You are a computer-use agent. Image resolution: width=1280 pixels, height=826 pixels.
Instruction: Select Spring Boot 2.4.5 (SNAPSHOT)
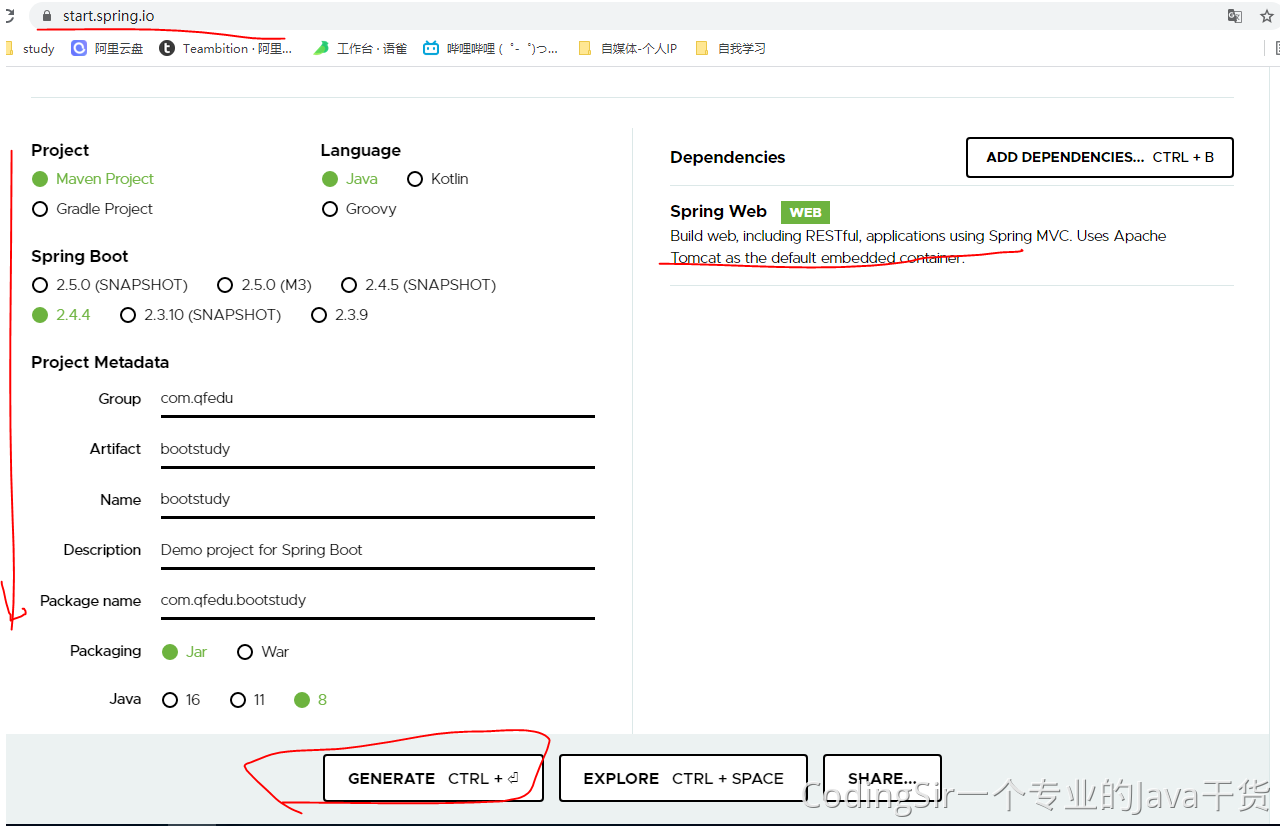pyautogui.click(x=419, y=285)
